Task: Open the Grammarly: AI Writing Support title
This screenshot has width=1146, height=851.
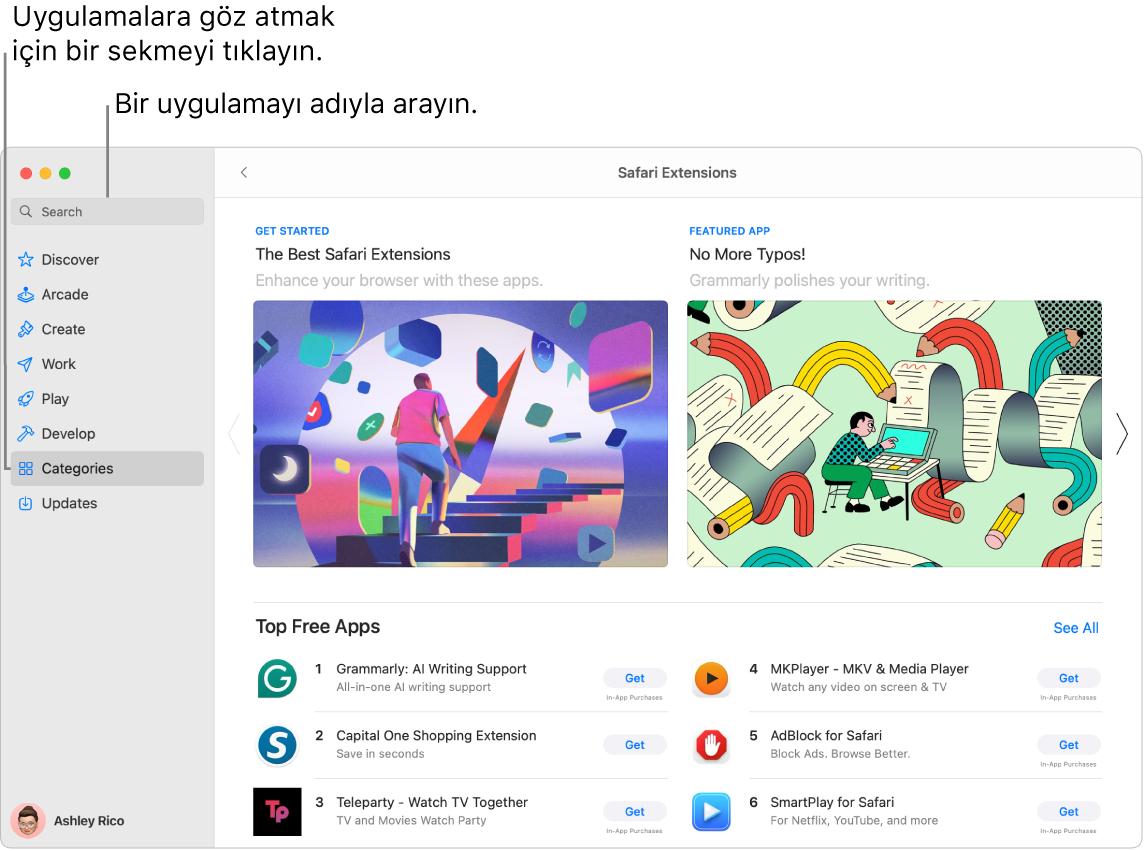Action: pos(431,669)
